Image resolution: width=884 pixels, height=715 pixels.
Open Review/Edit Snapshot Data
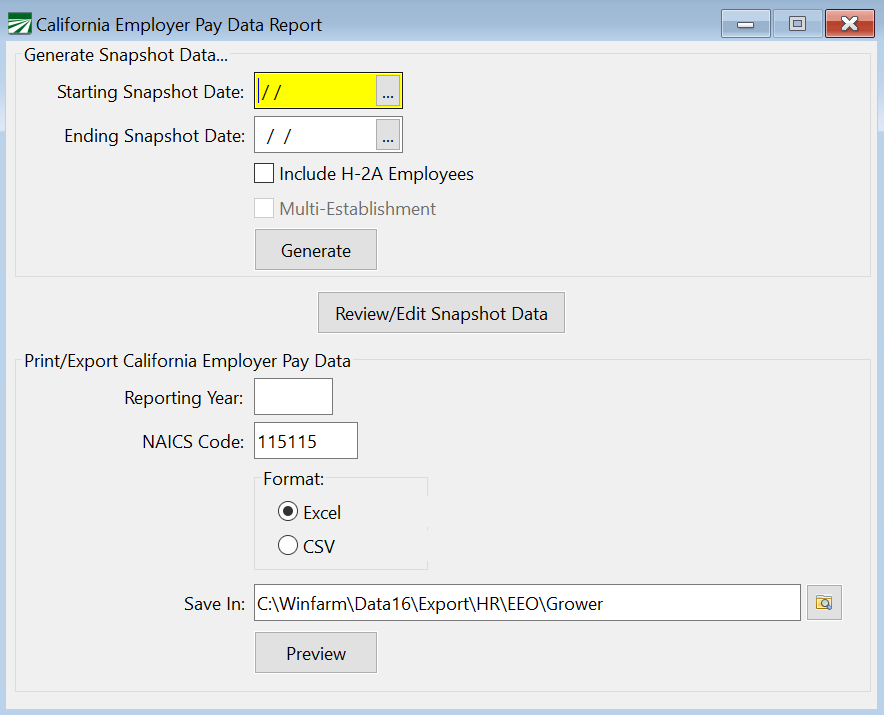[441, 313]
